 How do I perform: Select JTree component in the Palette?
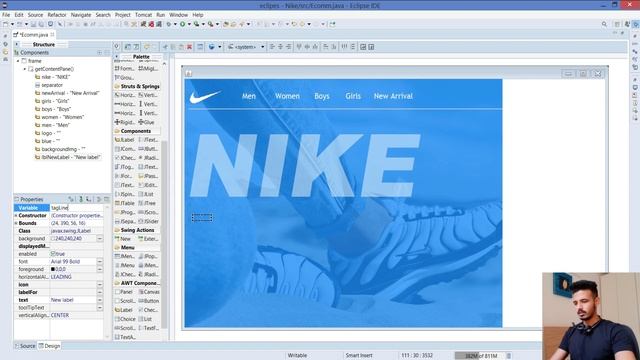[147, 203]
